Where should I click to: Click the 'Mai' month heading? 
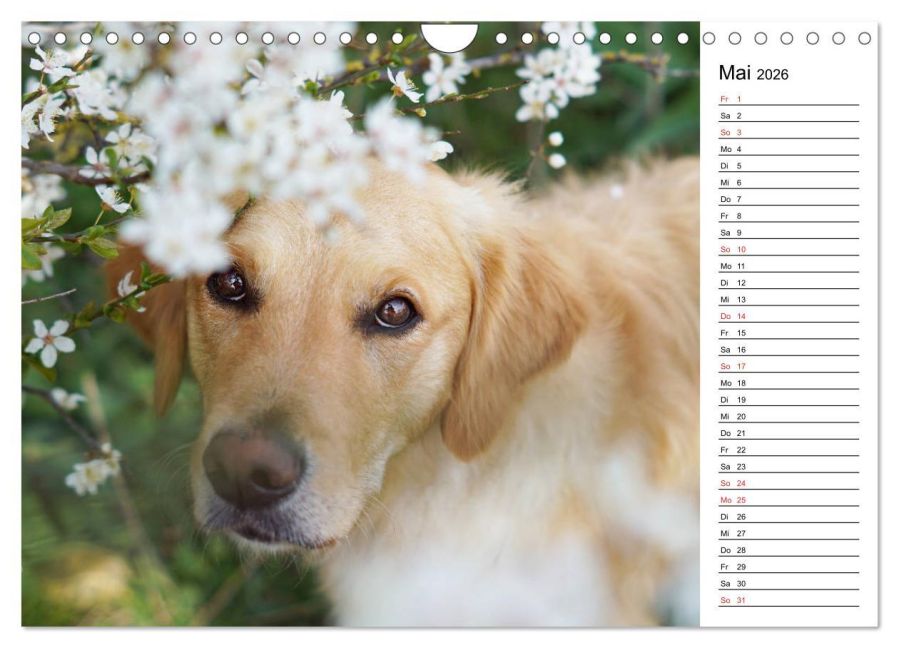(734, 73)
